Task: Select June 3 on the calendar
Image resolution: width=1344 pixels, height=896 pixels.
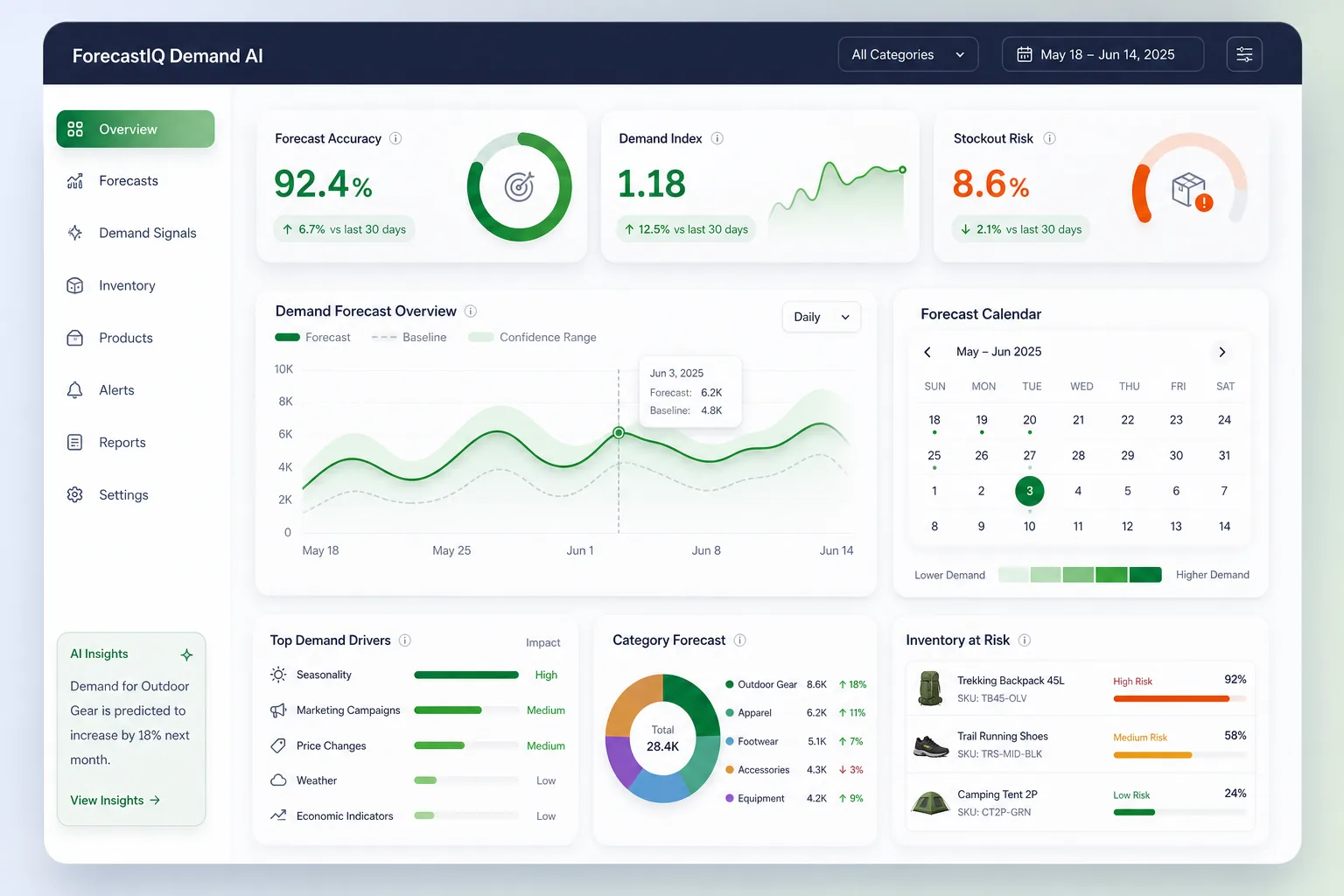Action: pyautogui.click(x=1030, y=491)
